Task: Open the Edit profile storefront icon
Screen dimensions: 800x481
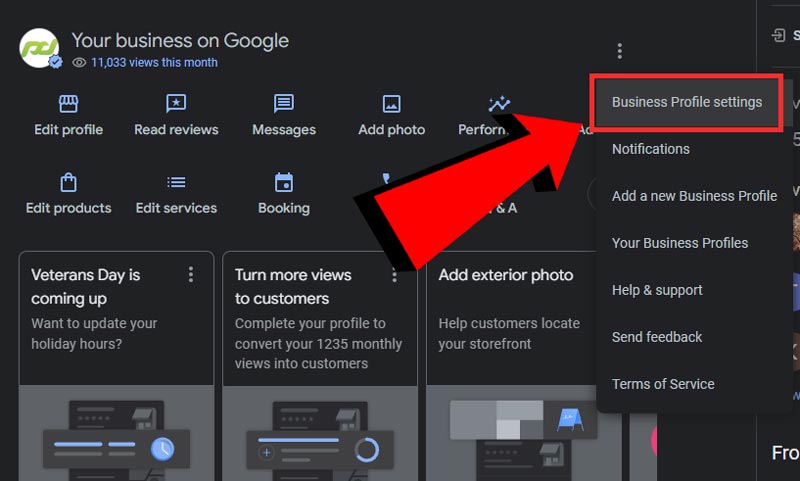Action: click(68, 104)
